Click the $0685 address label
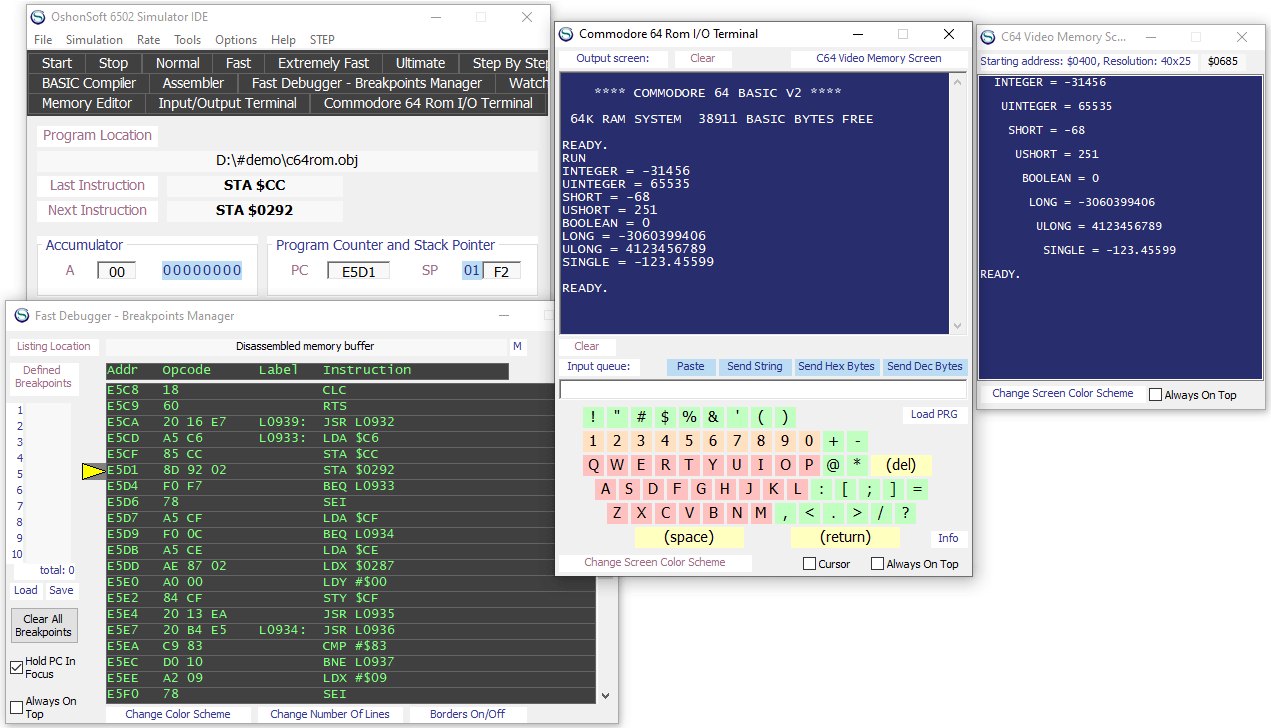Screen dimensions: 1271x728 pos(1222,62)
